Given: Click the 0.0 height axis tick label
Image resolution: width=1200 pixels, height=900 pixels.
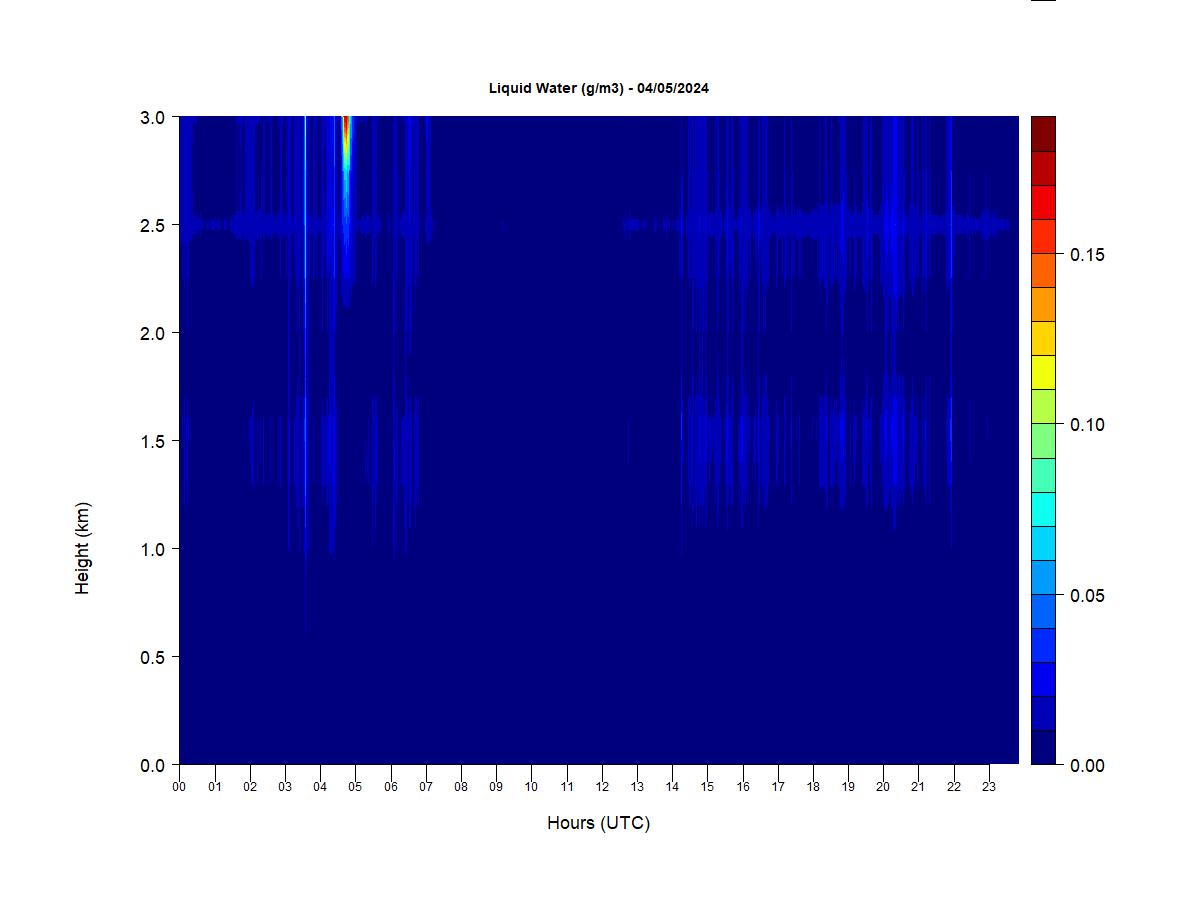Looking at the screenshot, I should coord(153,766).
